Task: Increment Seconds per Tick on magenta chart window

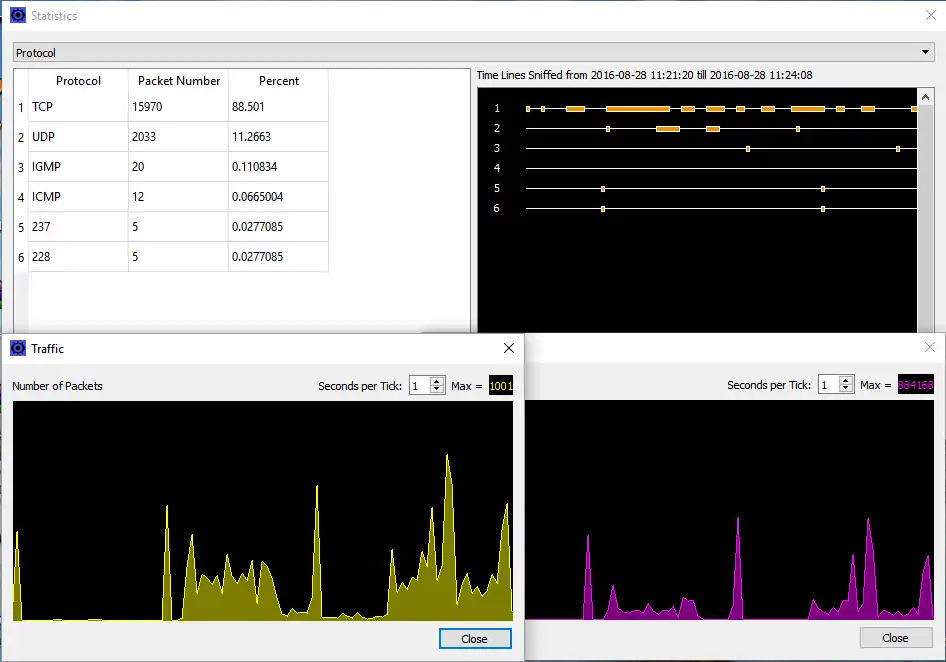Action: pos(846,381)
